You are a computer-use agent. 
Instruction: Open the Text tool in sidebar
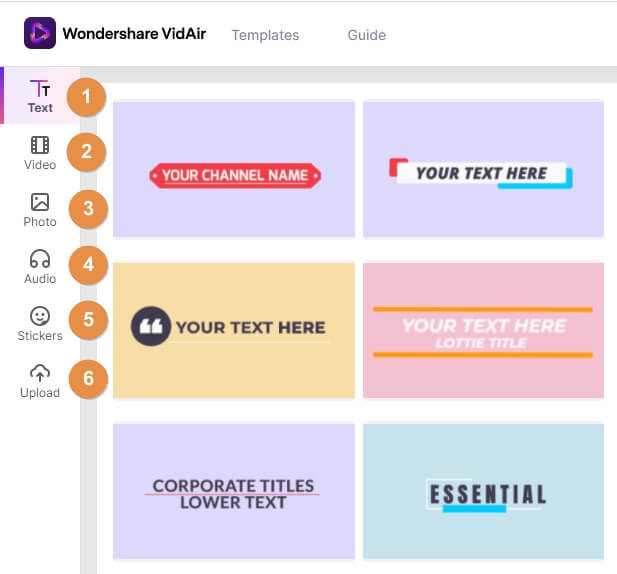pyautogui.click(x=40, y=96)
